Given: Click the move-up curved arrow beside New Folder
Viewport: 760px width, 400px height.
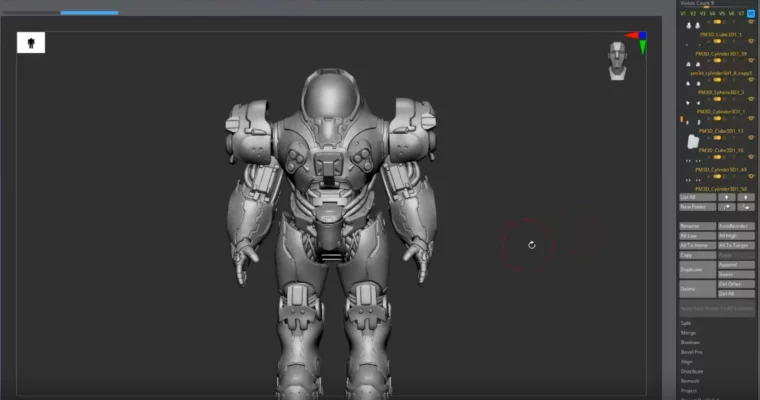Looking at the screenshot, I should pyautogui.click(x=726, y=207).
